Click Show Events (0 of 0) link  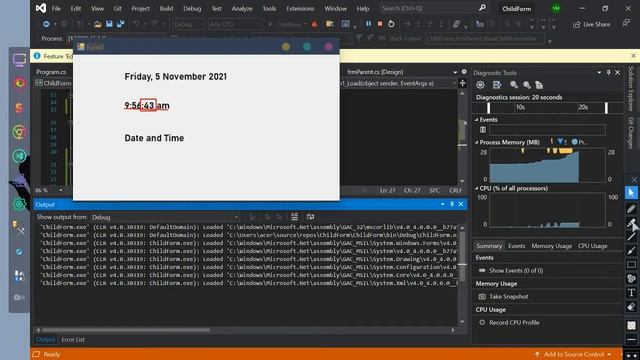516,270
